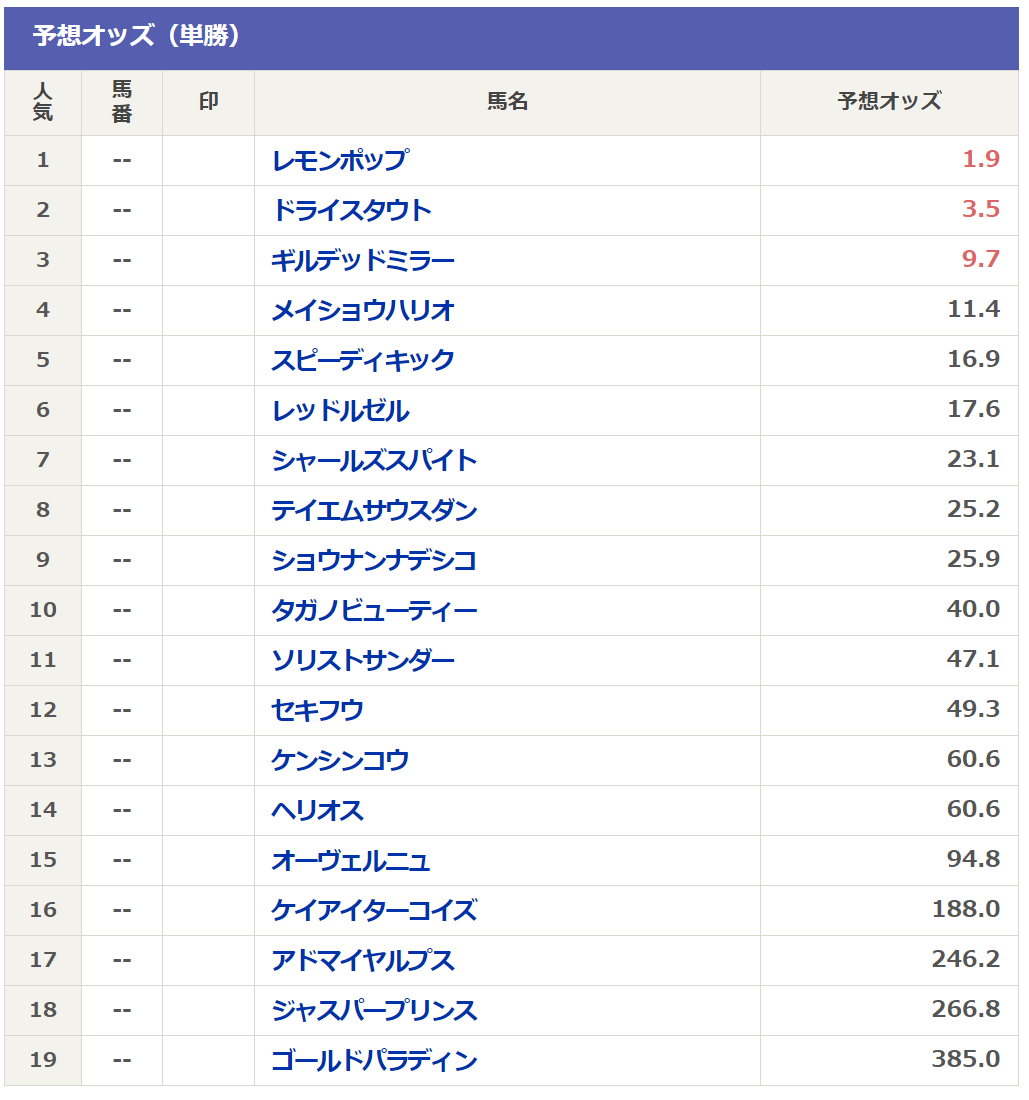The width and height of the screenshot is (1029, 1100).
Task: Open the horse link レッドルゼル
Action: click(340, 410)
